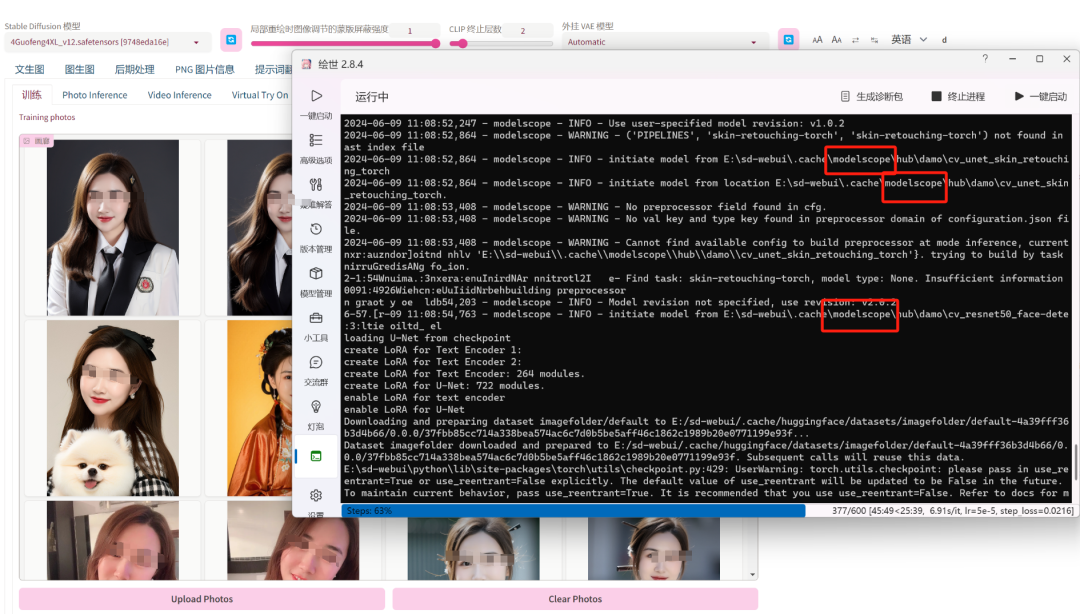Click the uppercase AA icon in top toolbar
Viewport: 1080px width, 614px height.
tap(817, 40)
